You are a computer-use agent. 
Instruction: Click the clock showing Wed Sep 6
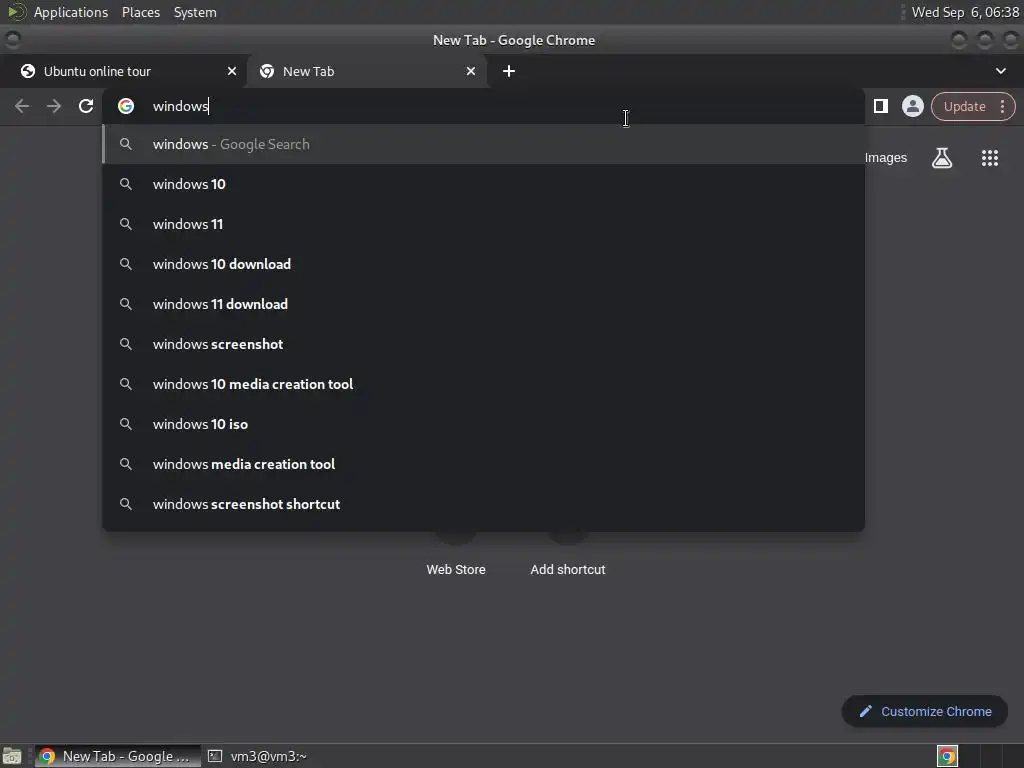coord(965,12)
